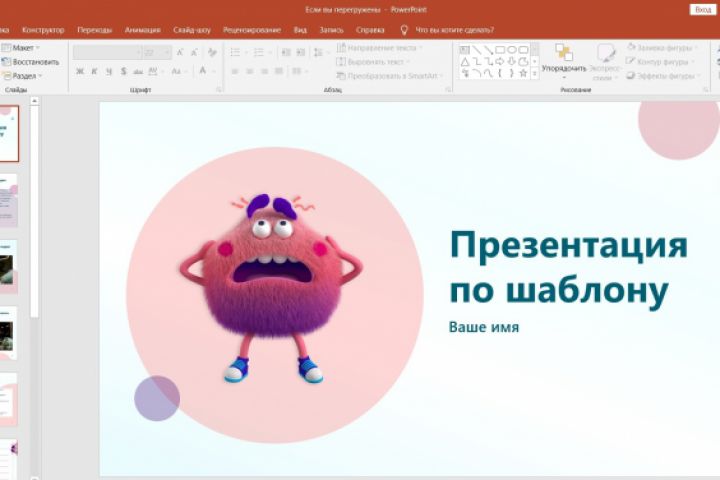The width and height of the screenshot is (720, 480).
Task: Click the font color A swatch
Action: coord(202,71)
